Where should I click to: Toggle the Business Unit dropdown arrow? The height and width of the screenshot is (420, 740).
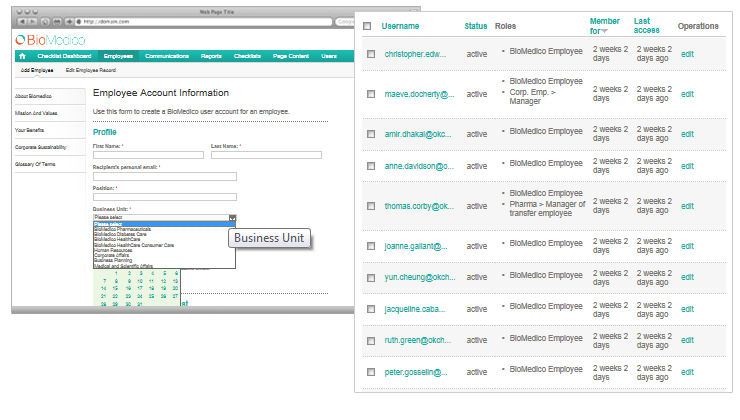(x=232, y=218)
